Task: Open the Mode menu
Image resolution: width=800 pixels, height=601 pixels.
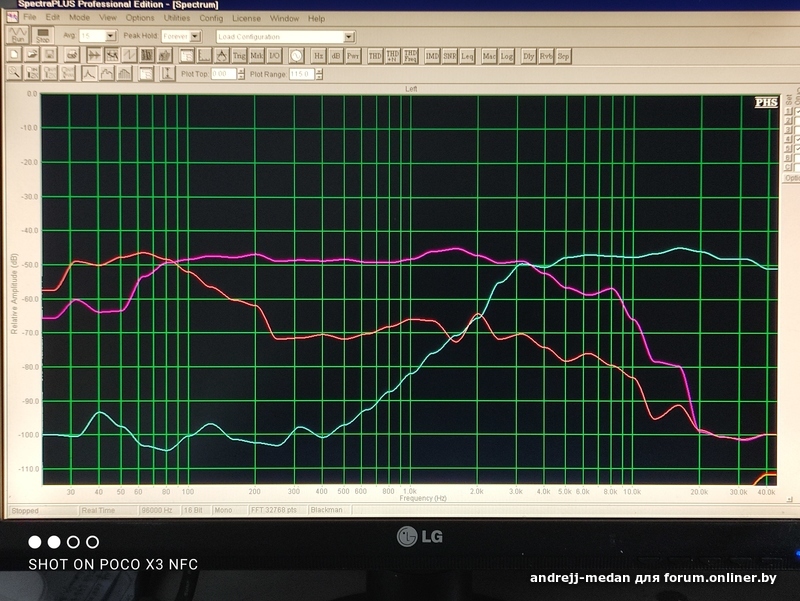Action: [x=80, y=17]
